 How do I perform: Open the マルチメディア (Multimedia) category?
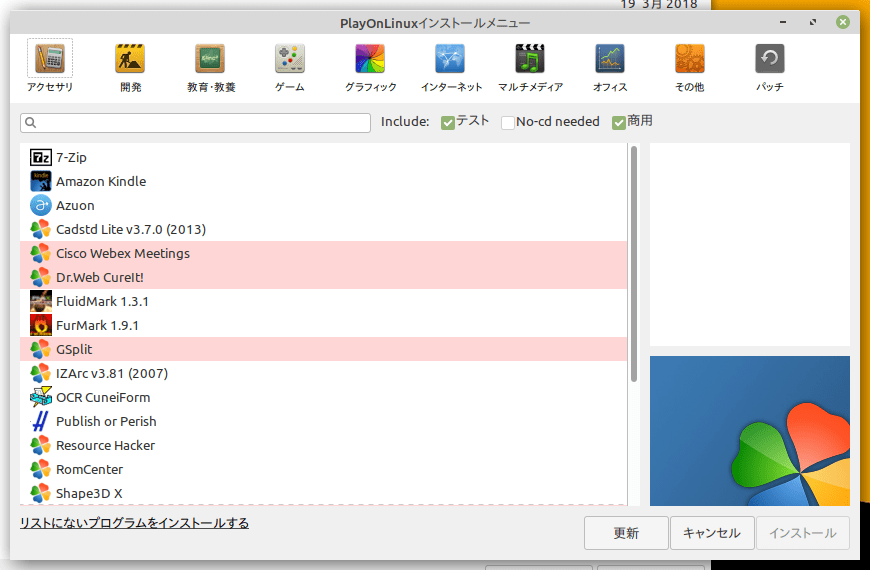tap(530, 66)
